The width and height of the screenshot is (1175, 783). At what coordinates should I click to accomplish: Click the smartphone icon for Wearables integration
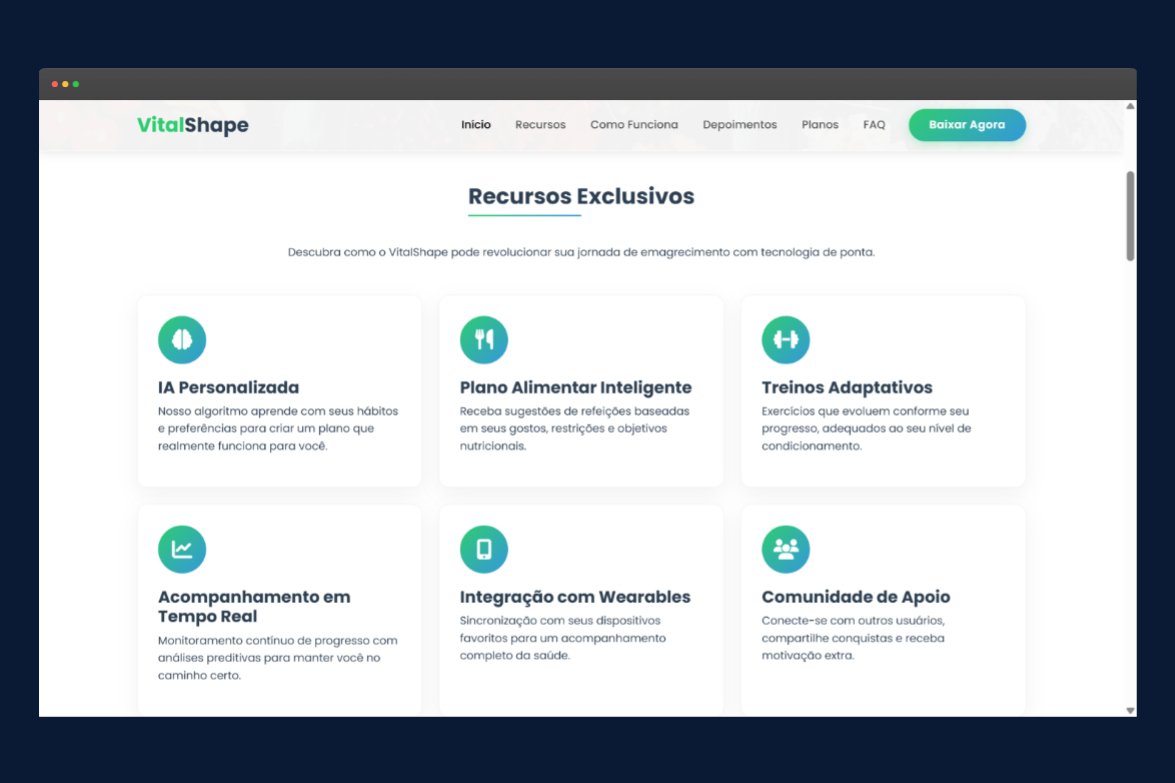pos(484,549)
